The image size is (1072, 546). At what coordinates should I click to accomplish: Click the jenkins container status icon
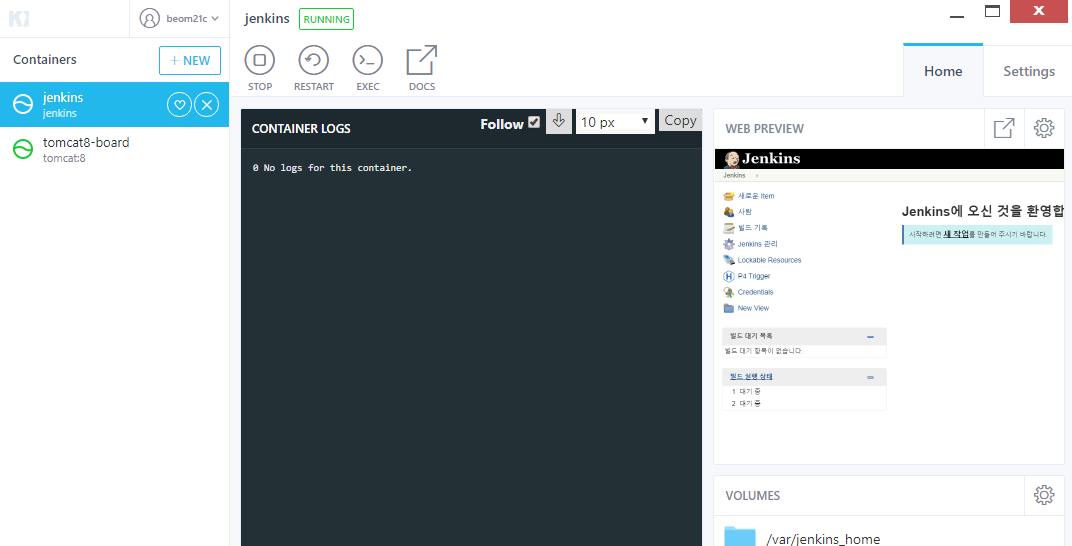23,105
